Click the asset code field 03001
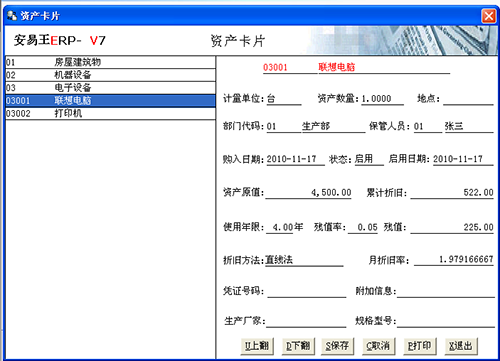Viewport: 500px width, 361px height. (290, 67)
